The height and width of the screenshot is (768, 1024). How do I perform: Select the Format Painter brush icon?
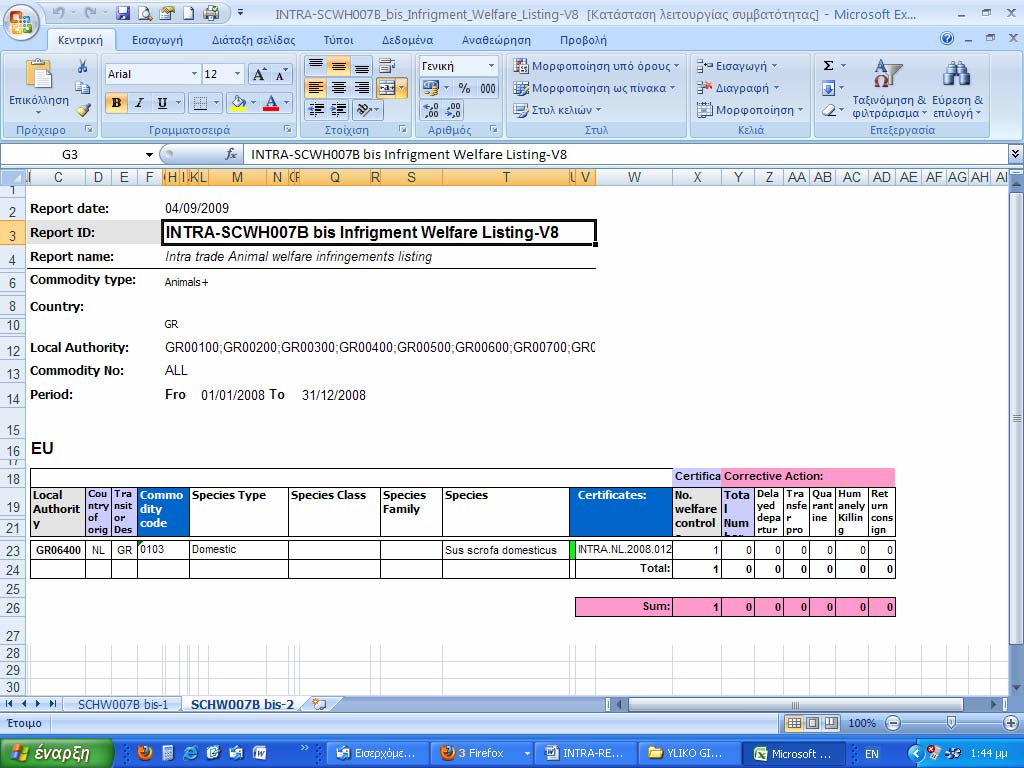[x=82, y=109]
